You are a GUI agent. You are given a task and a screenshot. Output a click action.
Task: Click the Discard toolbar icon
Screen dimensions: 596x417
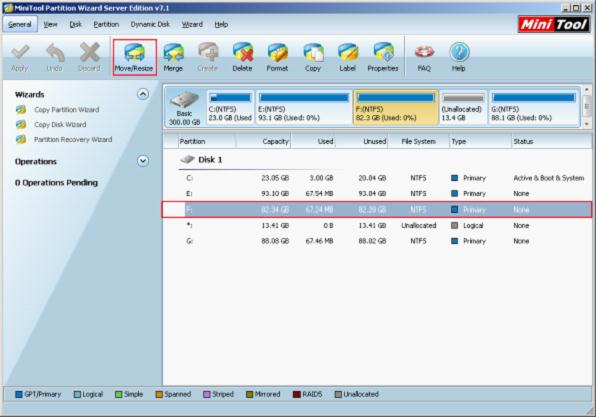click(89, 52)
